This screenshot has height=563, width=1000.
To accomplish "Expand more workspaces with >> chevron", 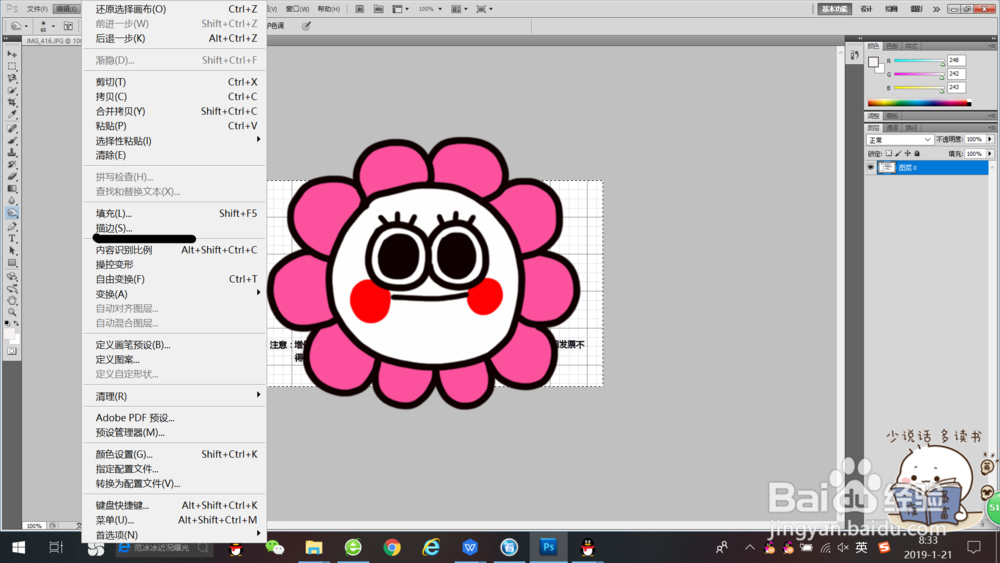I will (936, 9).
